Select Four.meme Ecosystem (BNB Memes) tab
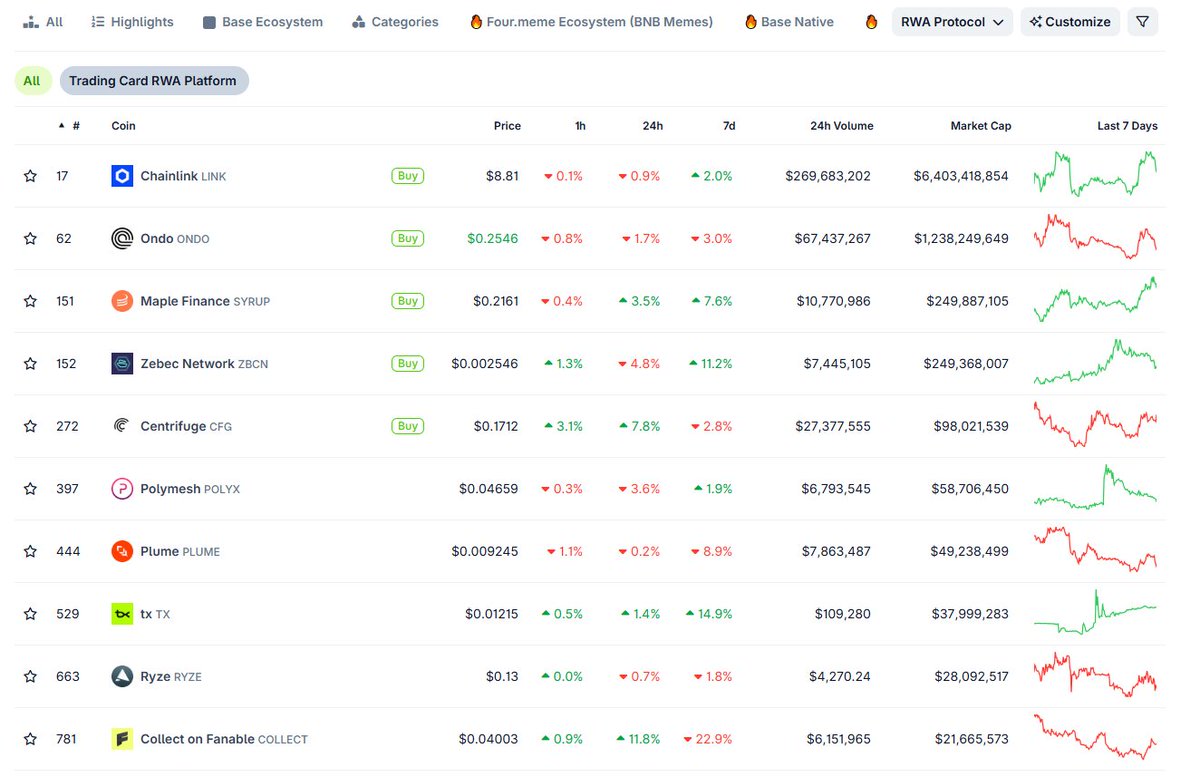This screenshot has height=777, width=1200. pos(591,22)
